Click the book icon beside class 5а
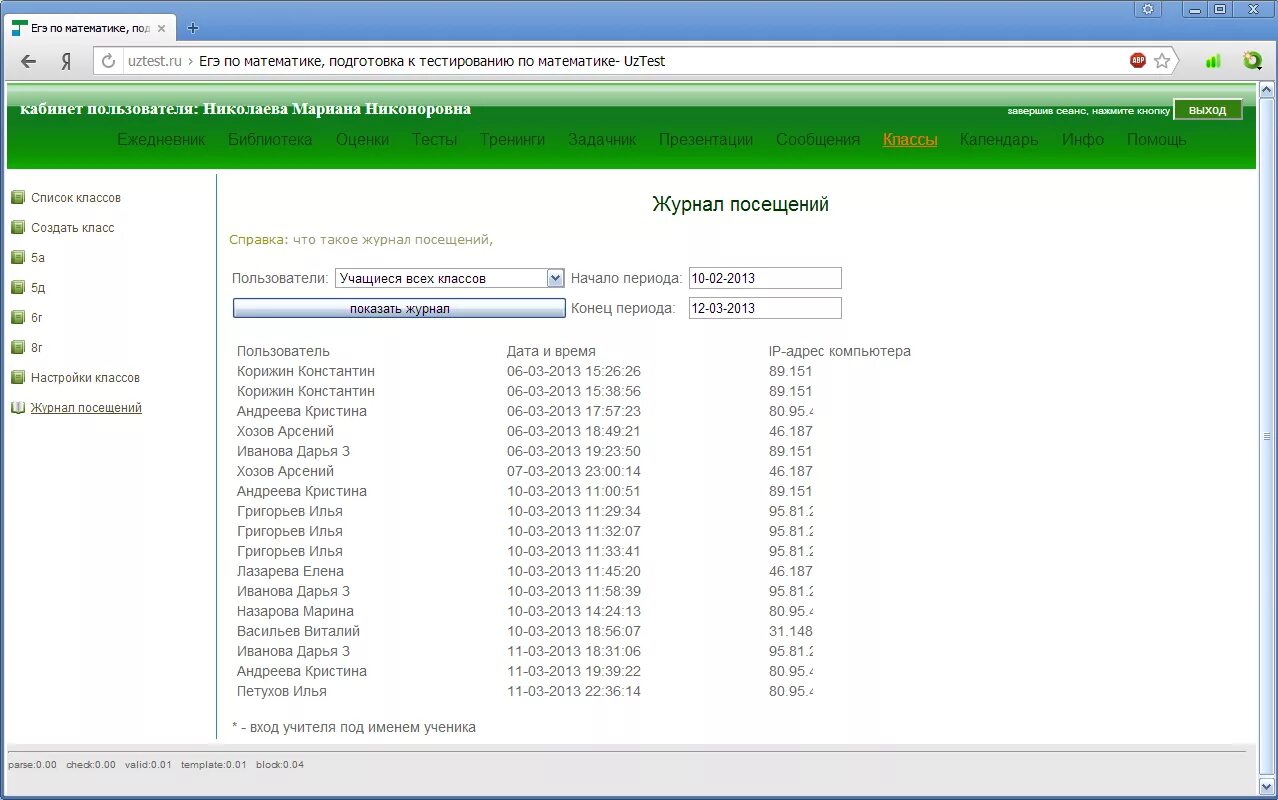This screenshot has width=1278, height=800. [18, 258]
